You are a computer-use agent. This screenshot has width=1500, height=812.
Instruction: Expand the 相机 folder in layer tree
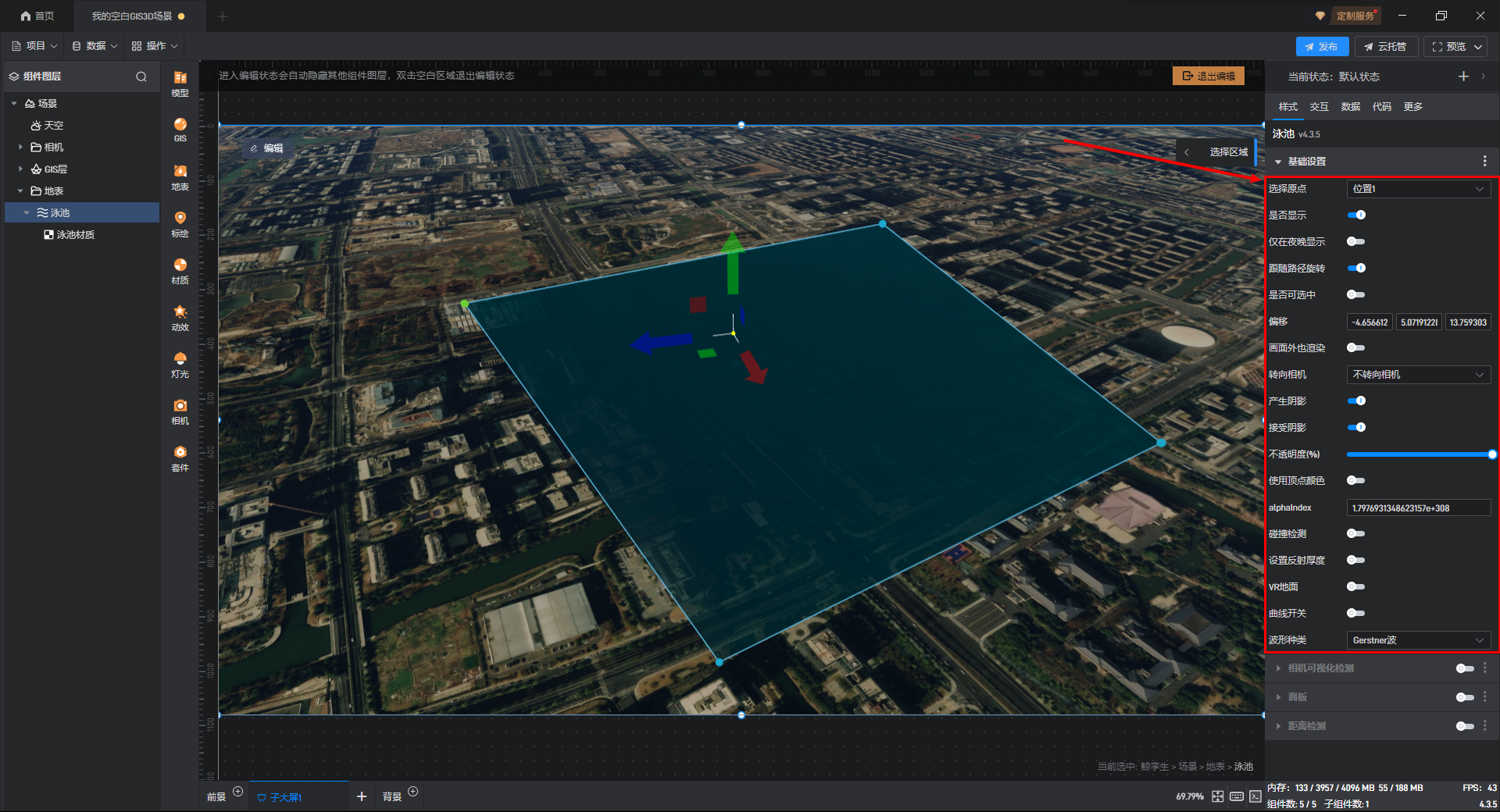(20, 147)
